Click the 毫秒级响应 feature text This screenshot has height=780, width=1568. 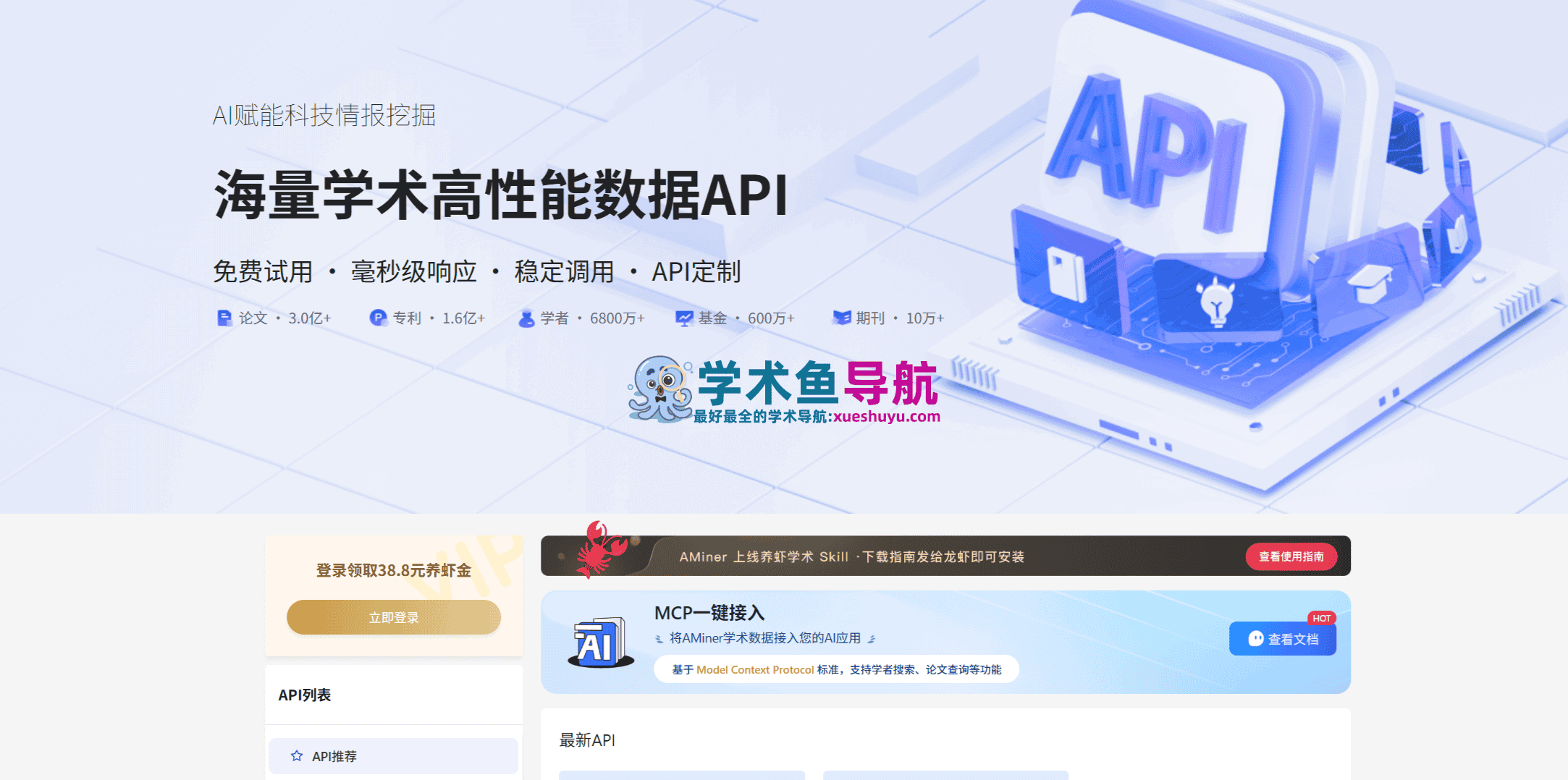coord(414,272)
